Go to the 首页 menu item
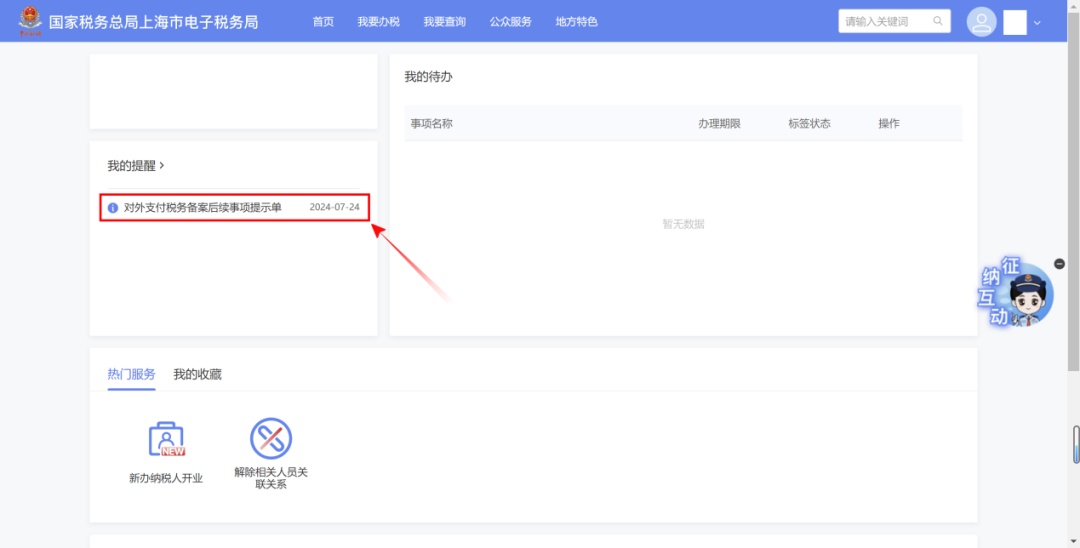The height and width of the screenshot is (548, 1080). (323, 22)
